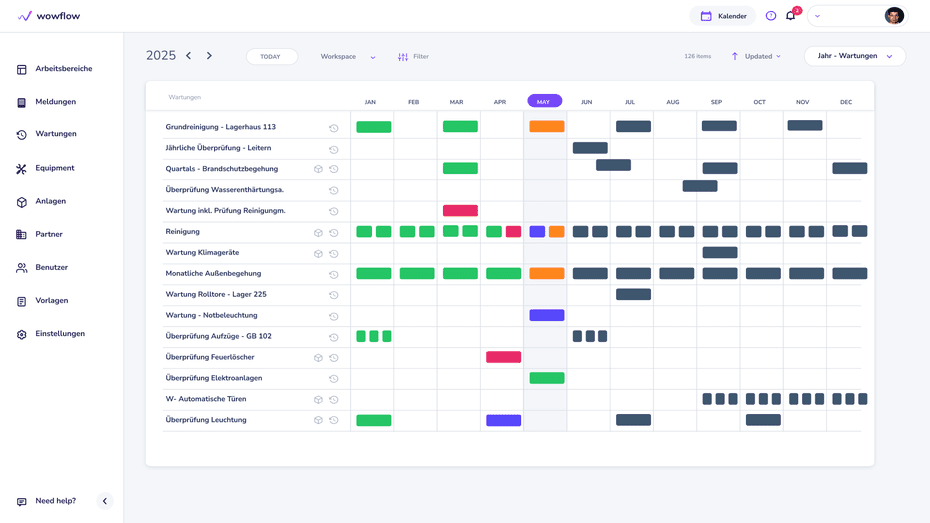This screenshot has width=930, height=523.
Task: Click recurrence icon for Grundreinigung - Lagerhaus 113
Action: click(334, 128)
